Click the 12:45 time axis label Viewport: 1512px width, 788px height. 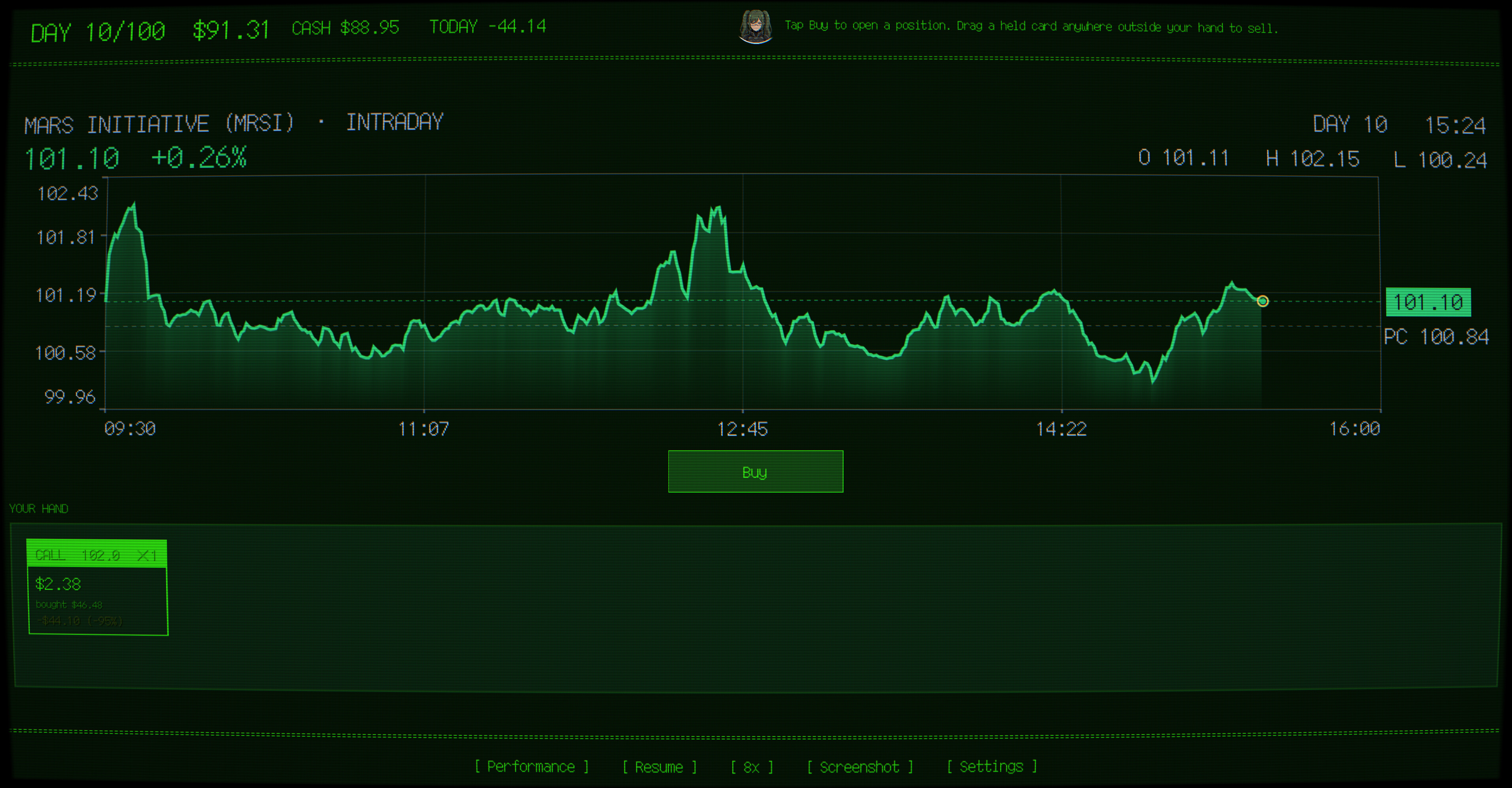742,429
